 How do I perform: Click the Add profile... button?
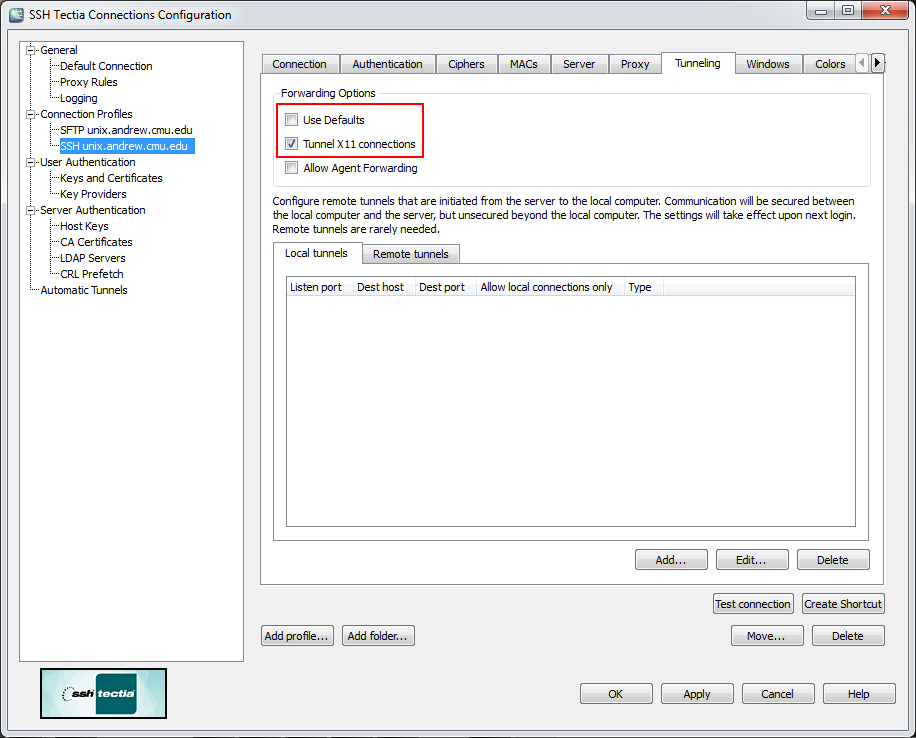click(297, 636)
